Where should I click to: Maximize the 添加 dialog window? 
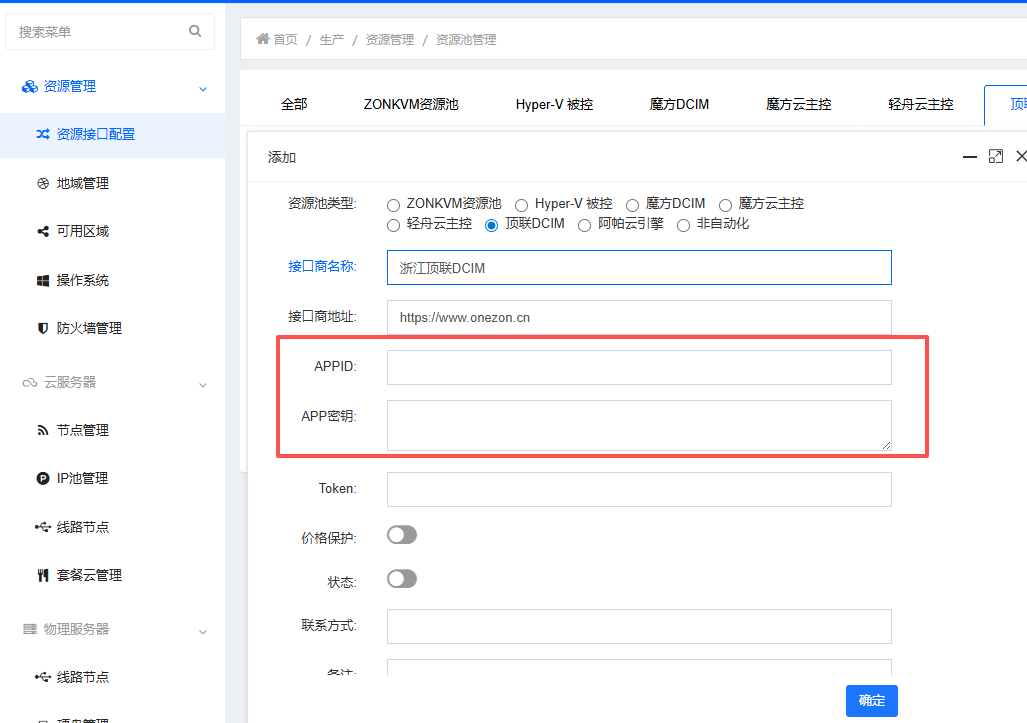pyautogui.click(x=996, y=157)
